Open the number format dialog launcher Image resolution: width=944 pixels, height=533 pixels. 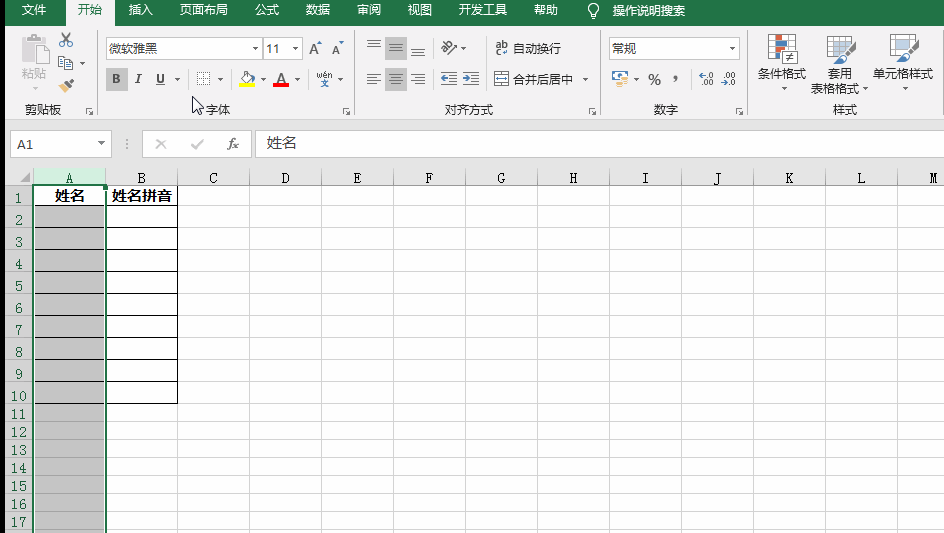tap(739, 111)
